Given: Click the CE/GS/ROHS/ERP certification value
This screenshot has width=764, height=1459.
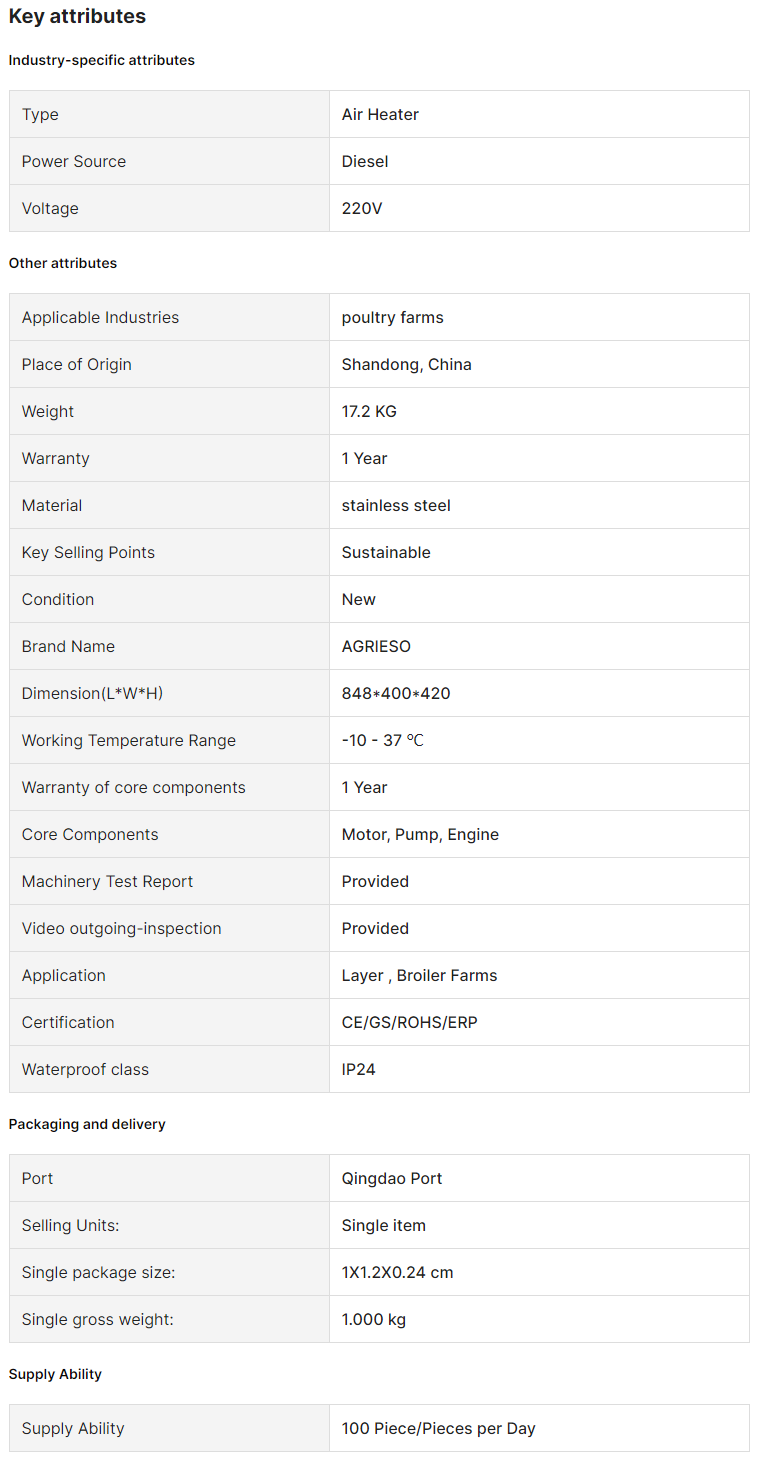Looking at the screenshot, I should 409,1022.
